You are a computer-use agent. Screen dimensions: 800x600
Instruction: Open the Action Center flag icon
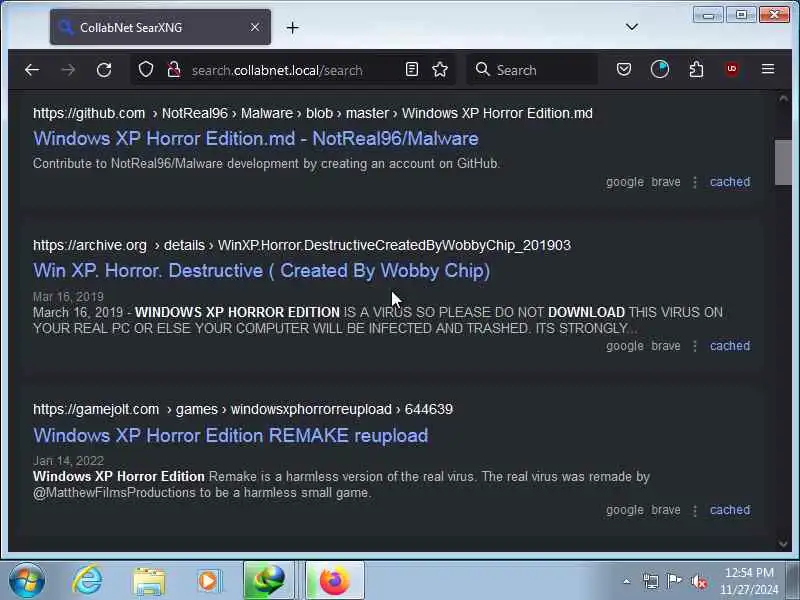click(x=674, y=581)
